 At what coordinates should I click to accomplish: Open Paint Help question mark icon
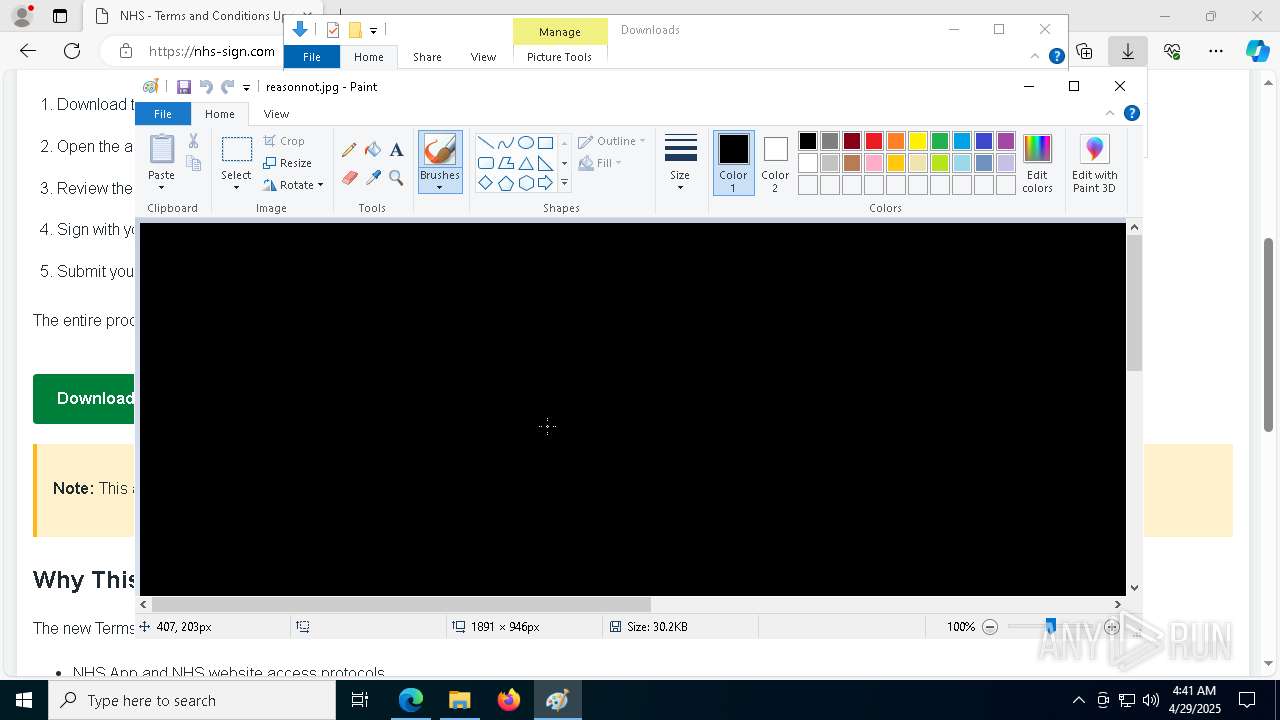(1131, 113)
